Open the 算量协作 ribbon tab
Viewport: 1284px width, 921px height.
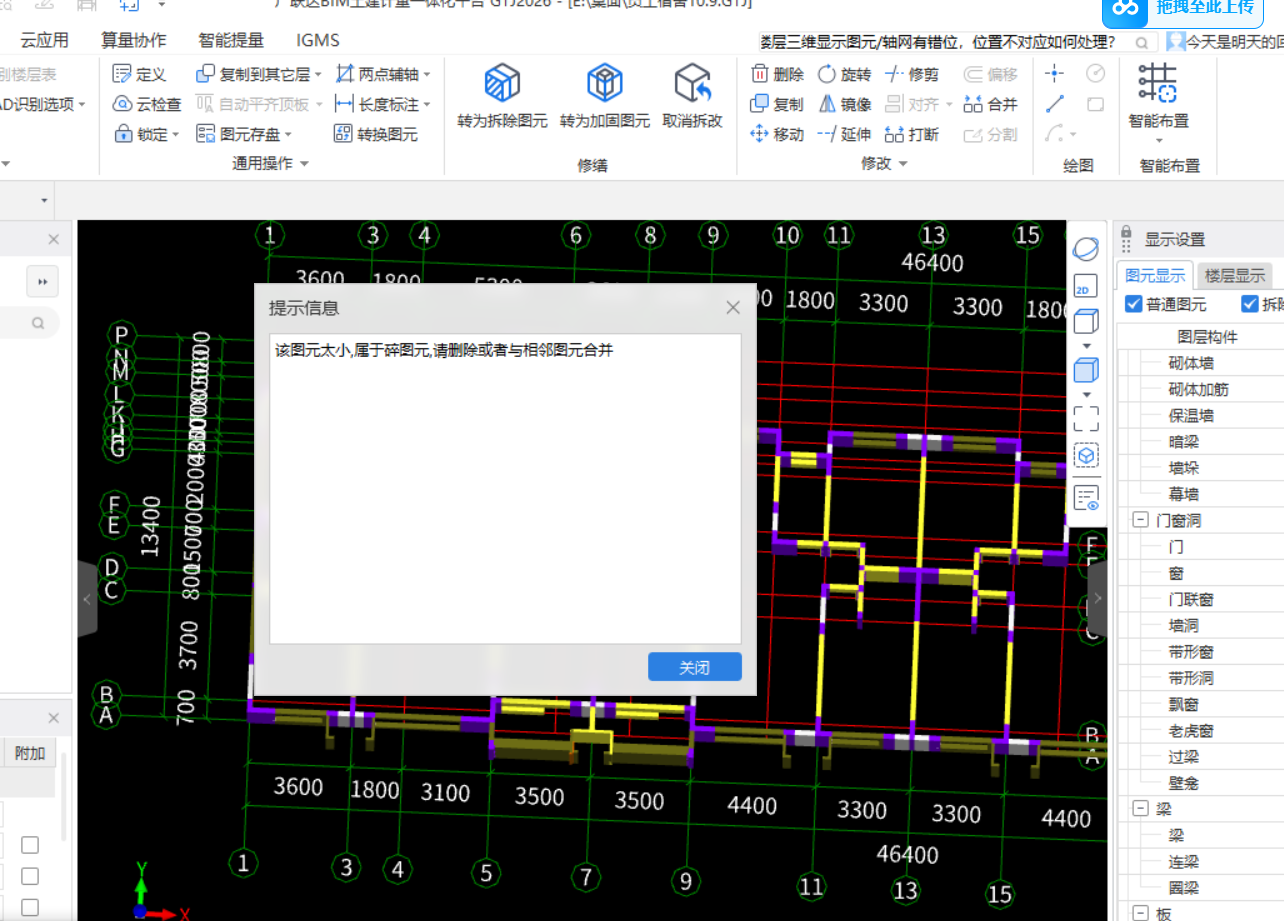[x=134, y=40]
